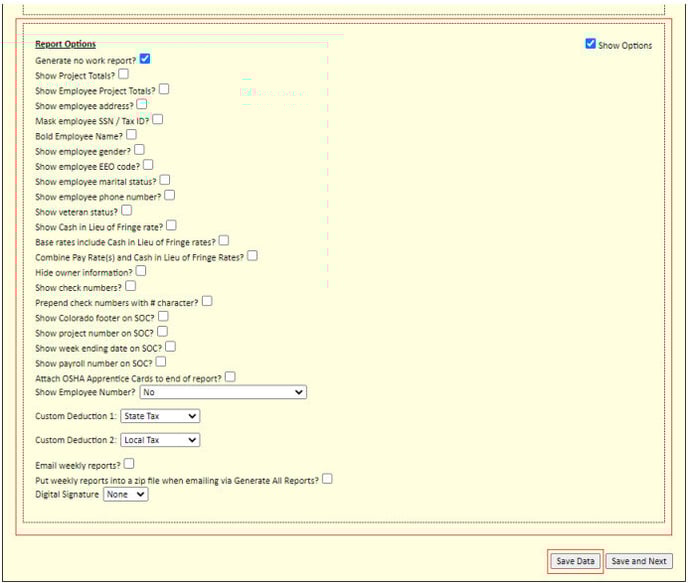Check Show employee phone number
The height and width of the screenshot is (583, 688).
pos(170,195)
